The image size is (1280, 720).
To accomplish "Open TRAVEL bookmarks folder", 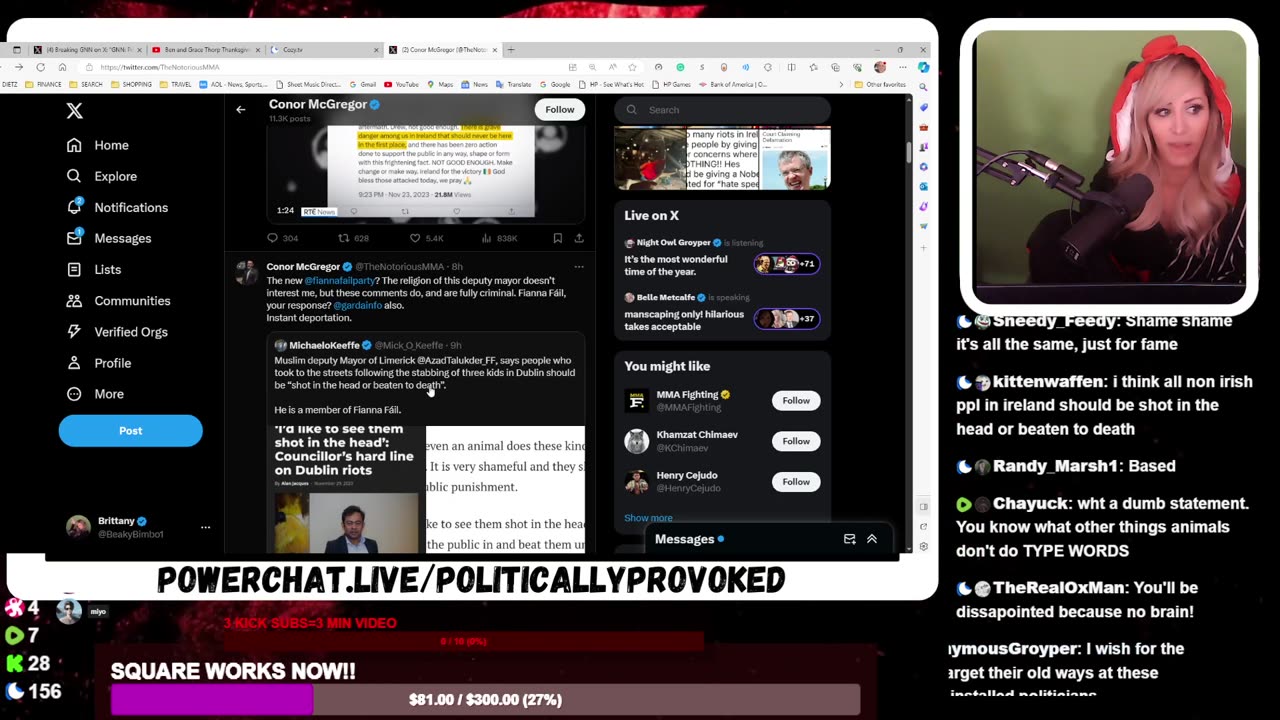I will pyautogui.click(x=176, y=85).
